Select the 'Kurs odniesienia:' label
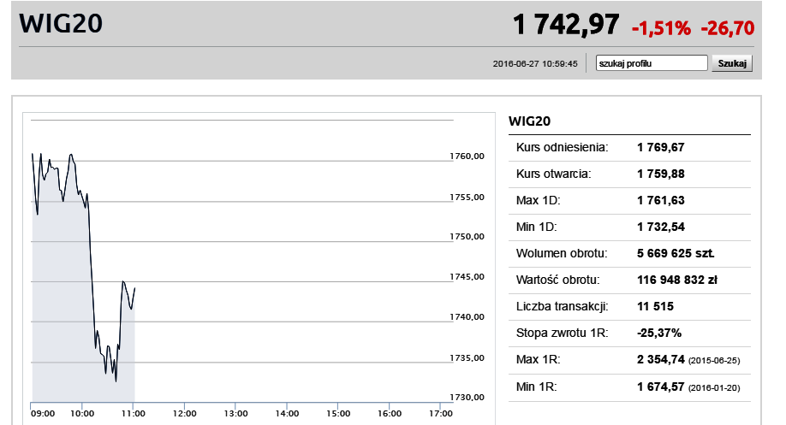Screen dimensions: 786x425 562,147
